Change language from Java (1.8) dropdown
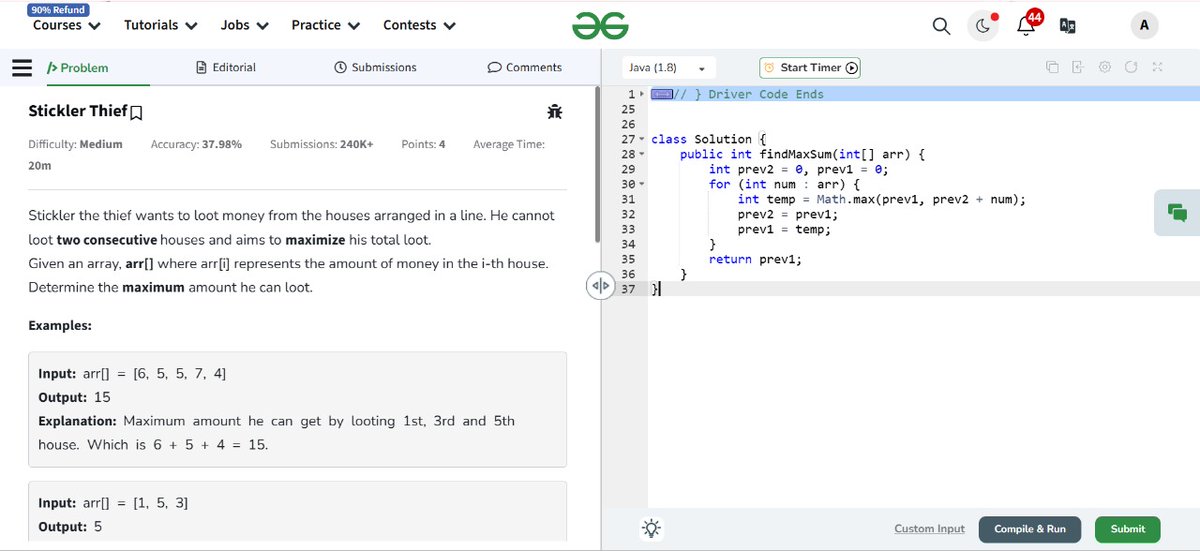Screen dimensions: 1200x551 (x=668, y=68)
